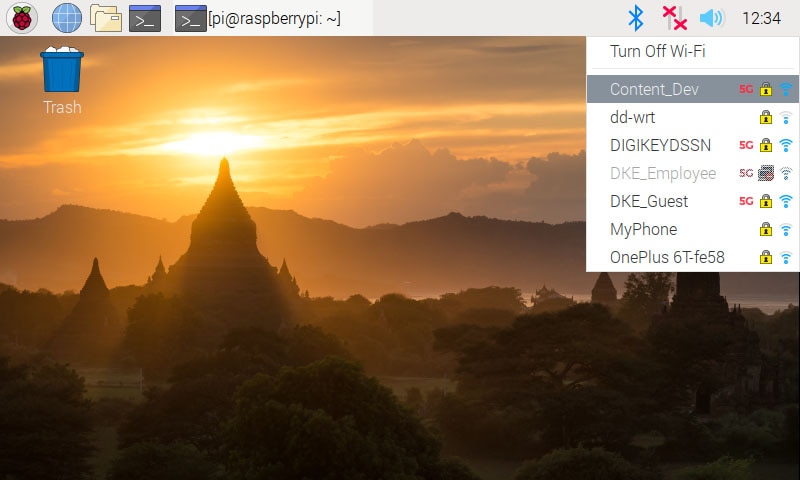The height and width of the screenshot is (480, 800).
Task: Click the disconnected network tray icon
Action: [674, 18]
